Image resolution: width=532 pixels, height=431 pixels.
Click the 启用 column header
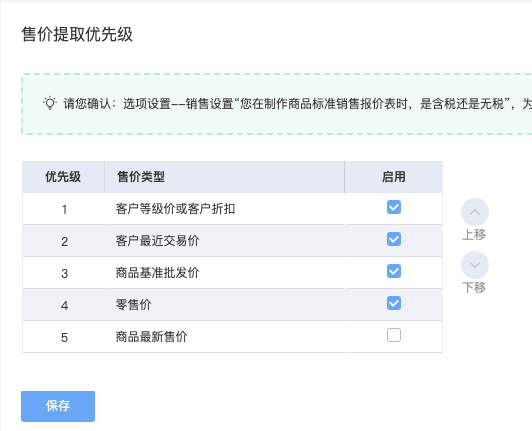click(394, 177)
